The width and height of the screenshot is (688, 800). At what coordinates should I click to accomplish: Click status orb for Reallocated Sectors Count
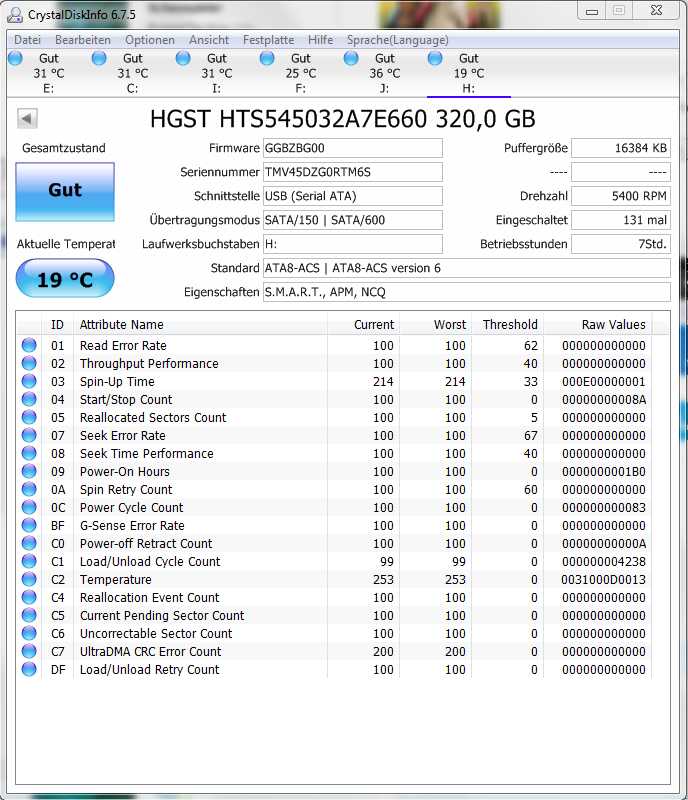[x=29, y=417]
